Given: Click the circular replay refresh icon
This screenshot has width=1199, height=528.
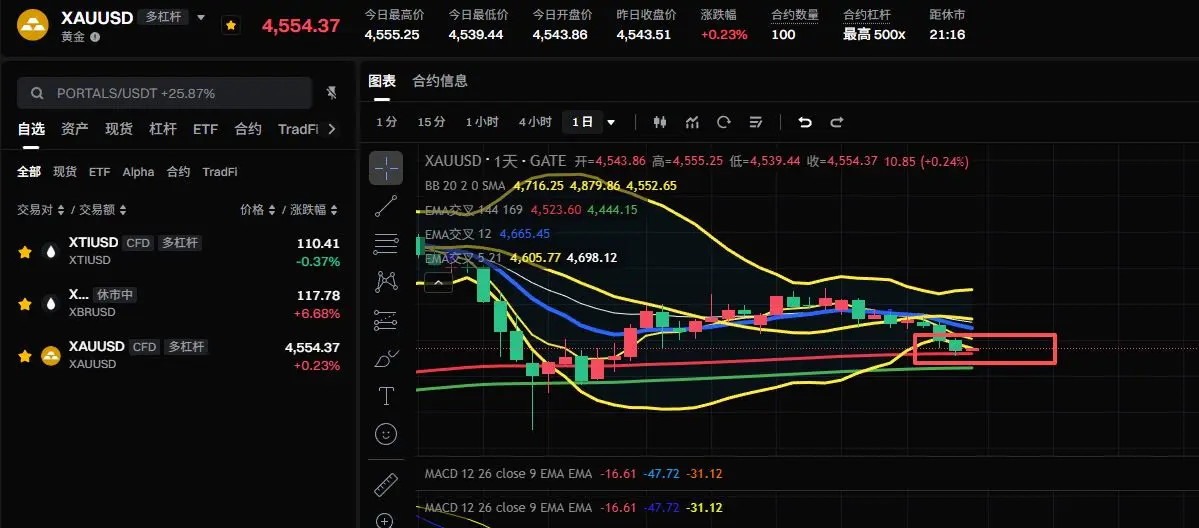Looking at the screenshot, I should (x=723, y=122).
